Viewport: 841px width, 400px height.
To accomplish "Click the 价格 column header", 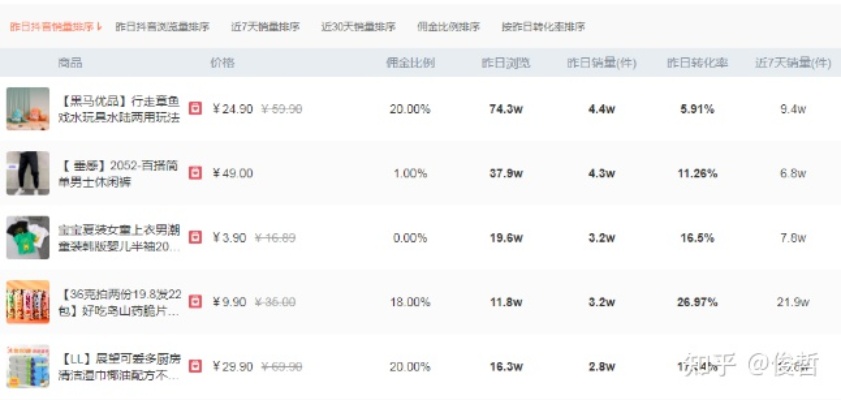I will [x=223, y=63].
